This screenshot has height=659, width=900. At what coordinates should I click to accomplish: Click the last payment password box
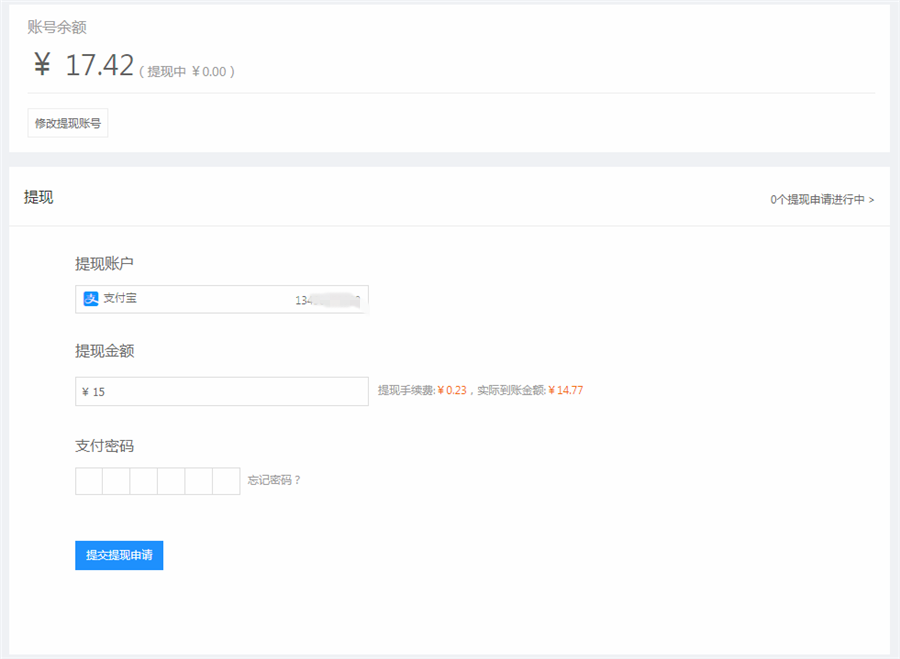point(226,481)
